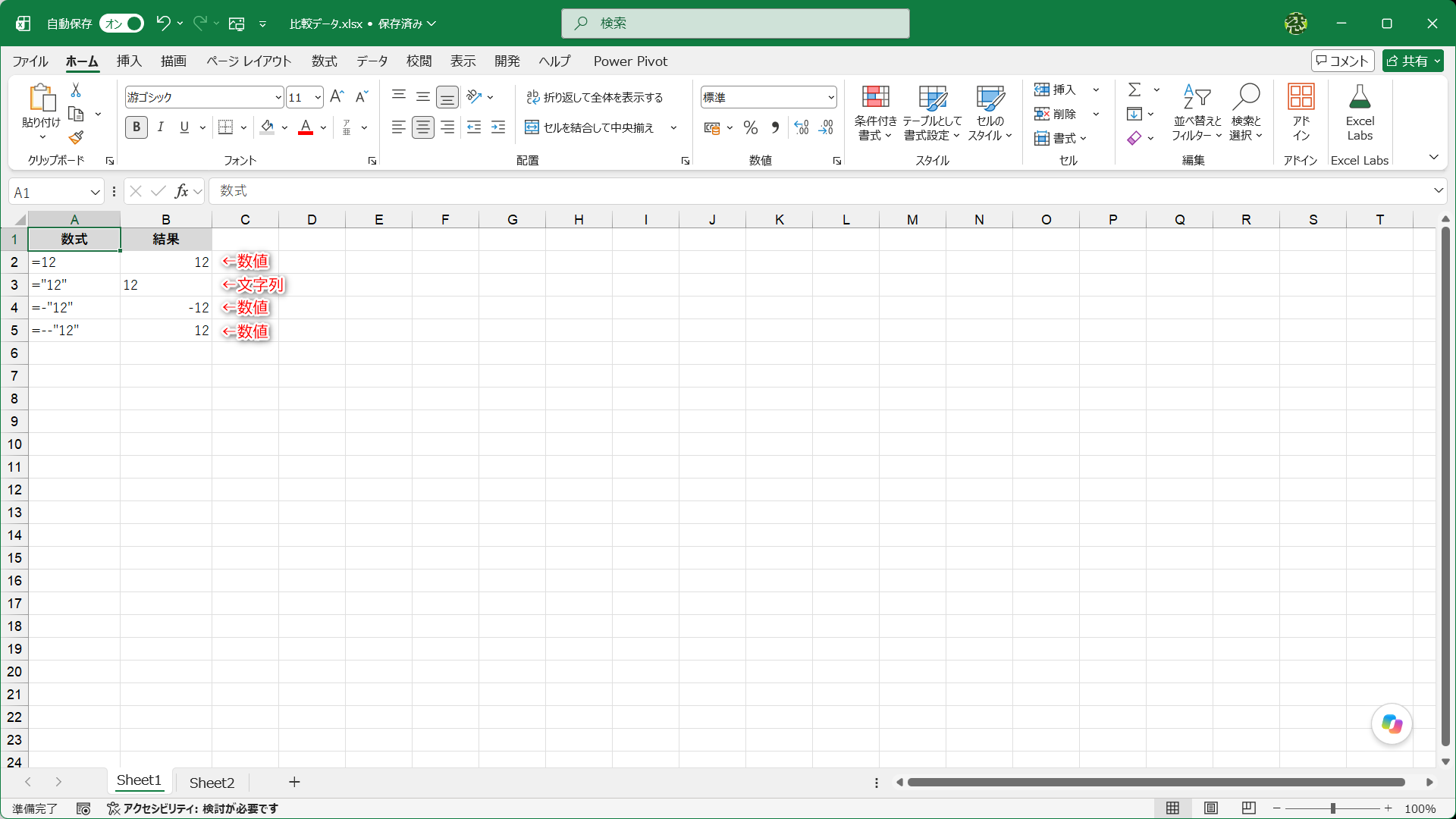
Task: Increase font size with larger A icon
Action: coord(337,97)
